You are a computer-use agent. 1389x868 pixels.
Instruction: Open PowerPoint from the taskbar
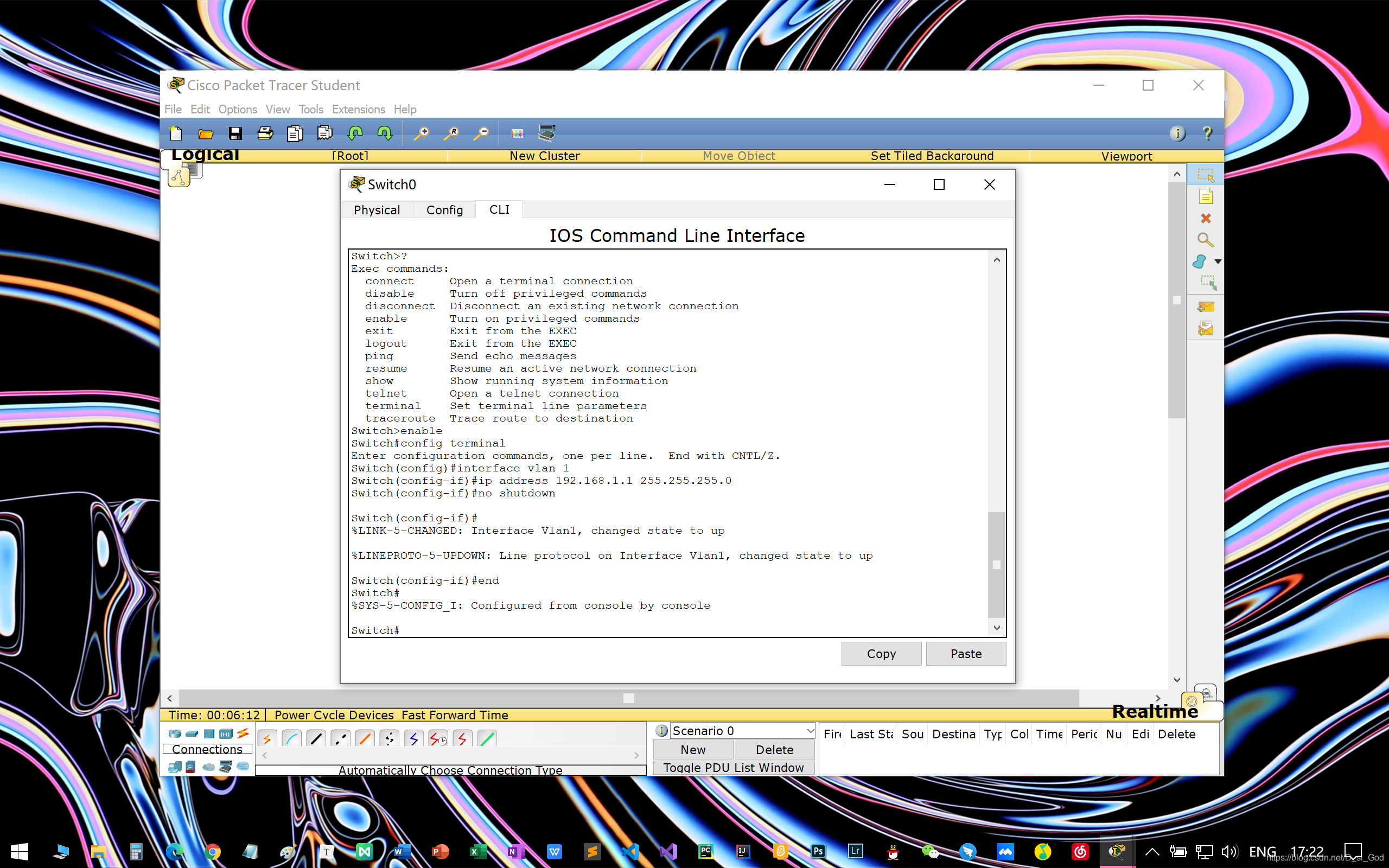pyautogui.click(x=439, y=851)
